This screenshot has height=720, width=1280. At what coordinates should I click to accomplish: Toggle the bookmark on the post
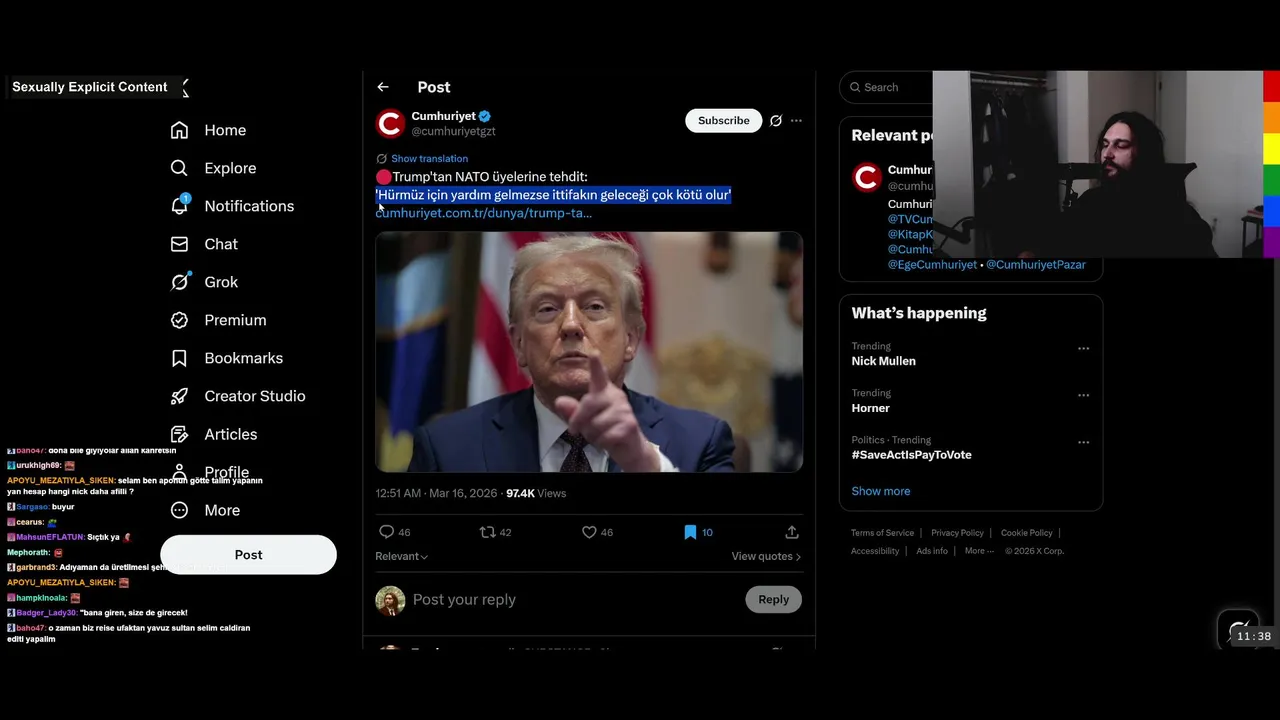click(x=690, y=532)
